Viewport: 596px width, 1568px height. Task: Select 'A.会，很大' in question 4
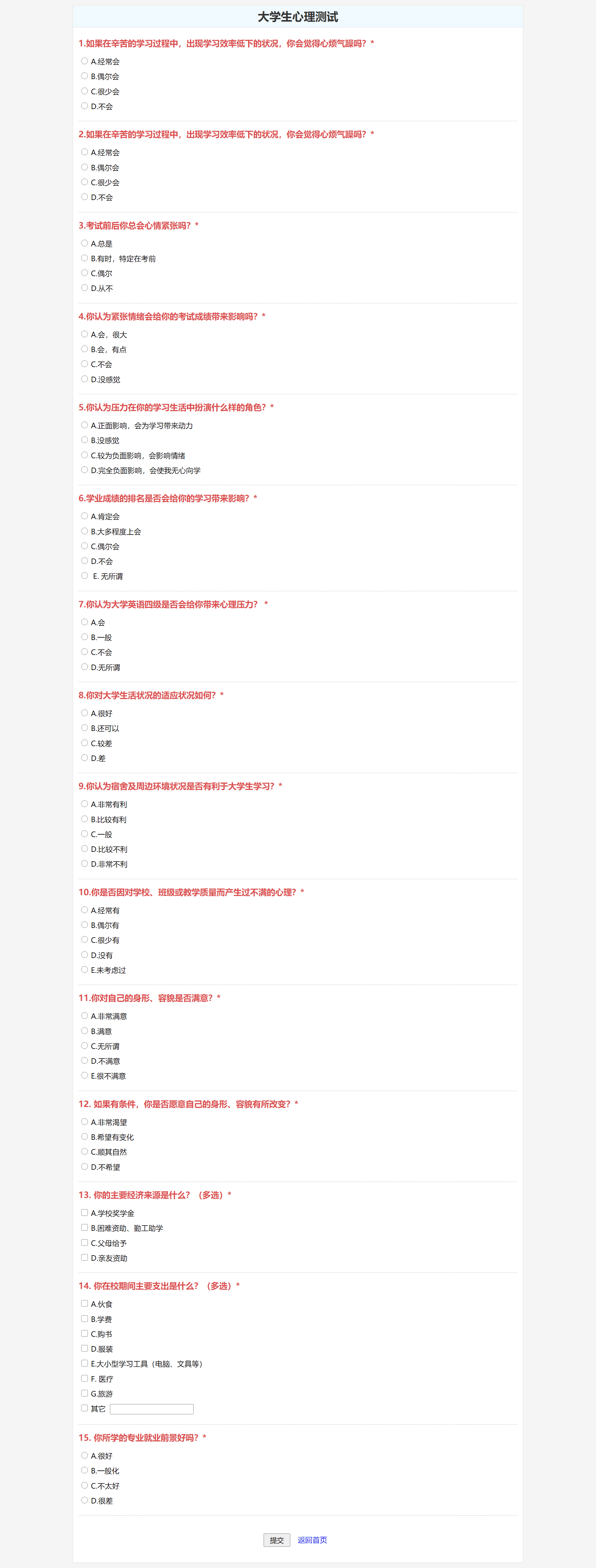point(85,334)
